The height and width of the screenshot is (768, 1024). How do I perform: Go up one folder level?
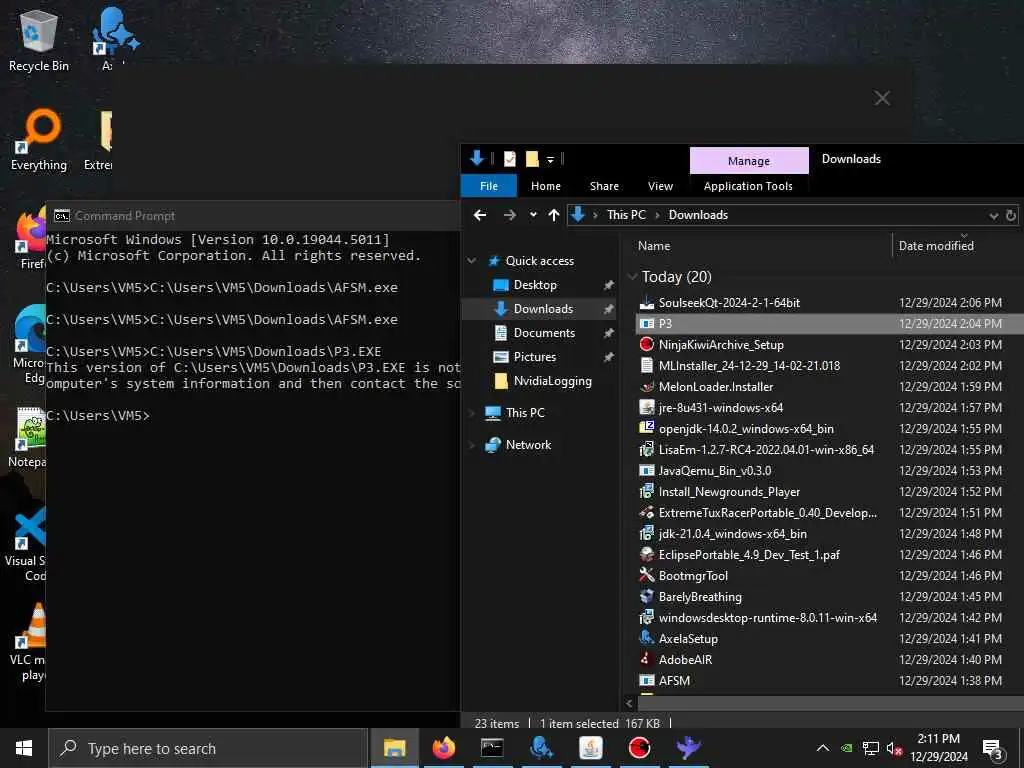coord(554,215)
